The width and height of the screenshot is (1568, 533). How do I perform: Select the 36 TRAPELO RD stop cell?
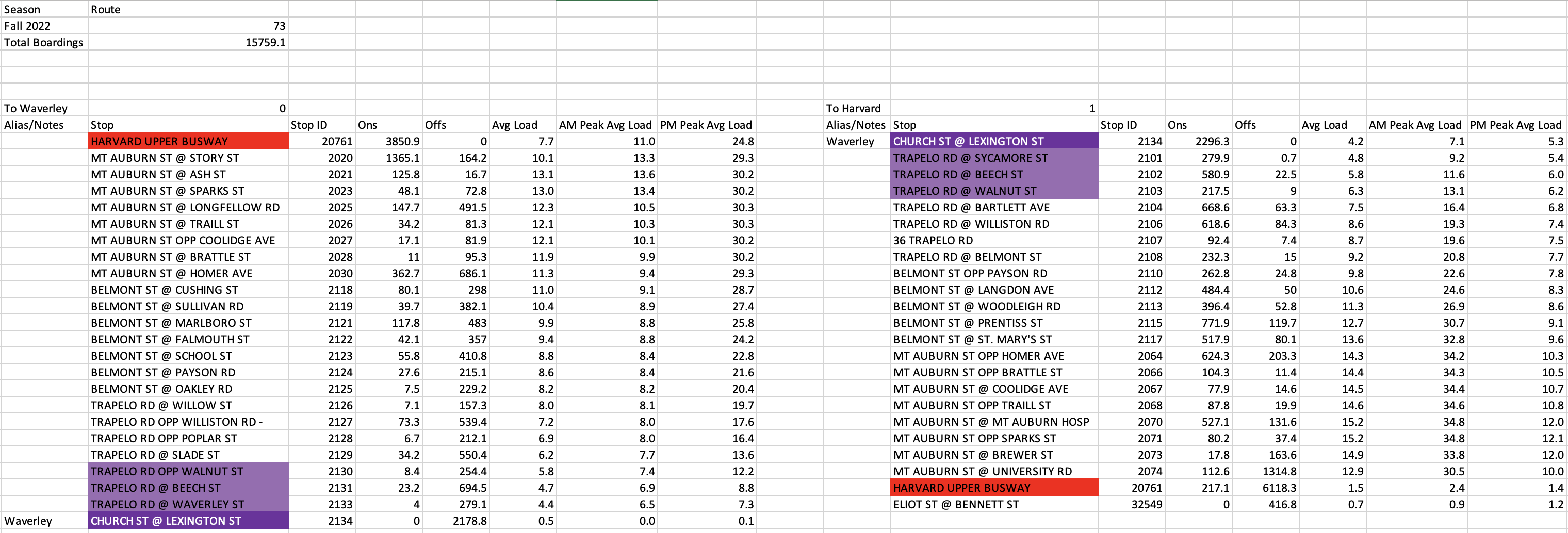click(x=993, y=240)
